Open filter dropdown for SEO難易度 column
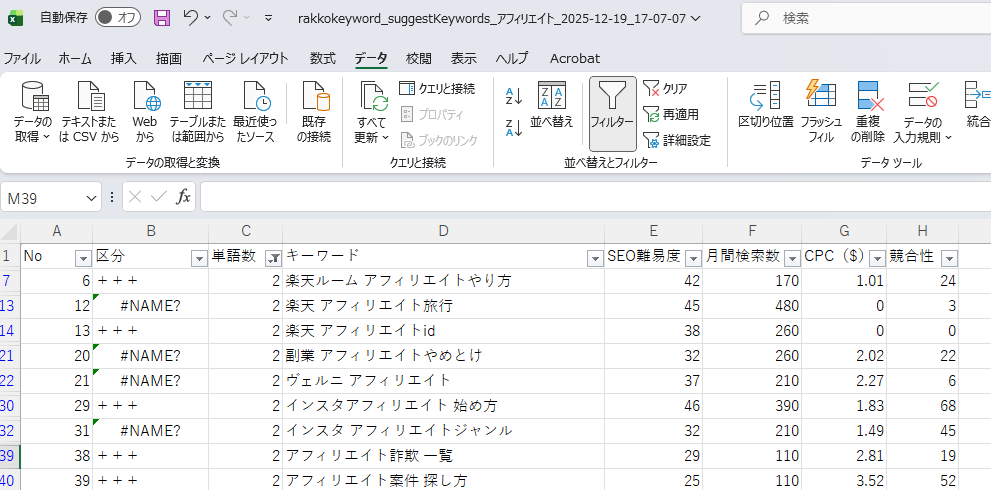Image resolution: width=991 pixels, height=490 pixels. click(692, 257)
